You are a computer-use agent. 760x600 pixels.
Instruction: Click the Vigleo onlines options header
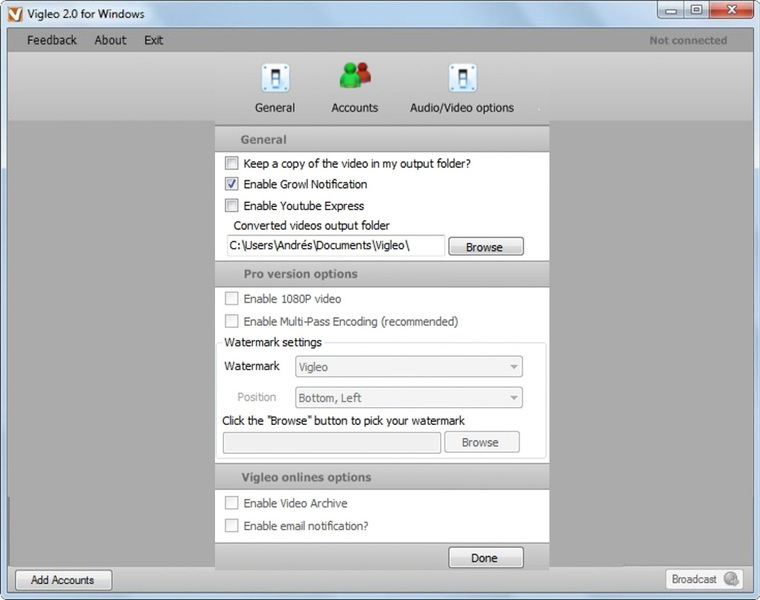(x=306, y=477)
